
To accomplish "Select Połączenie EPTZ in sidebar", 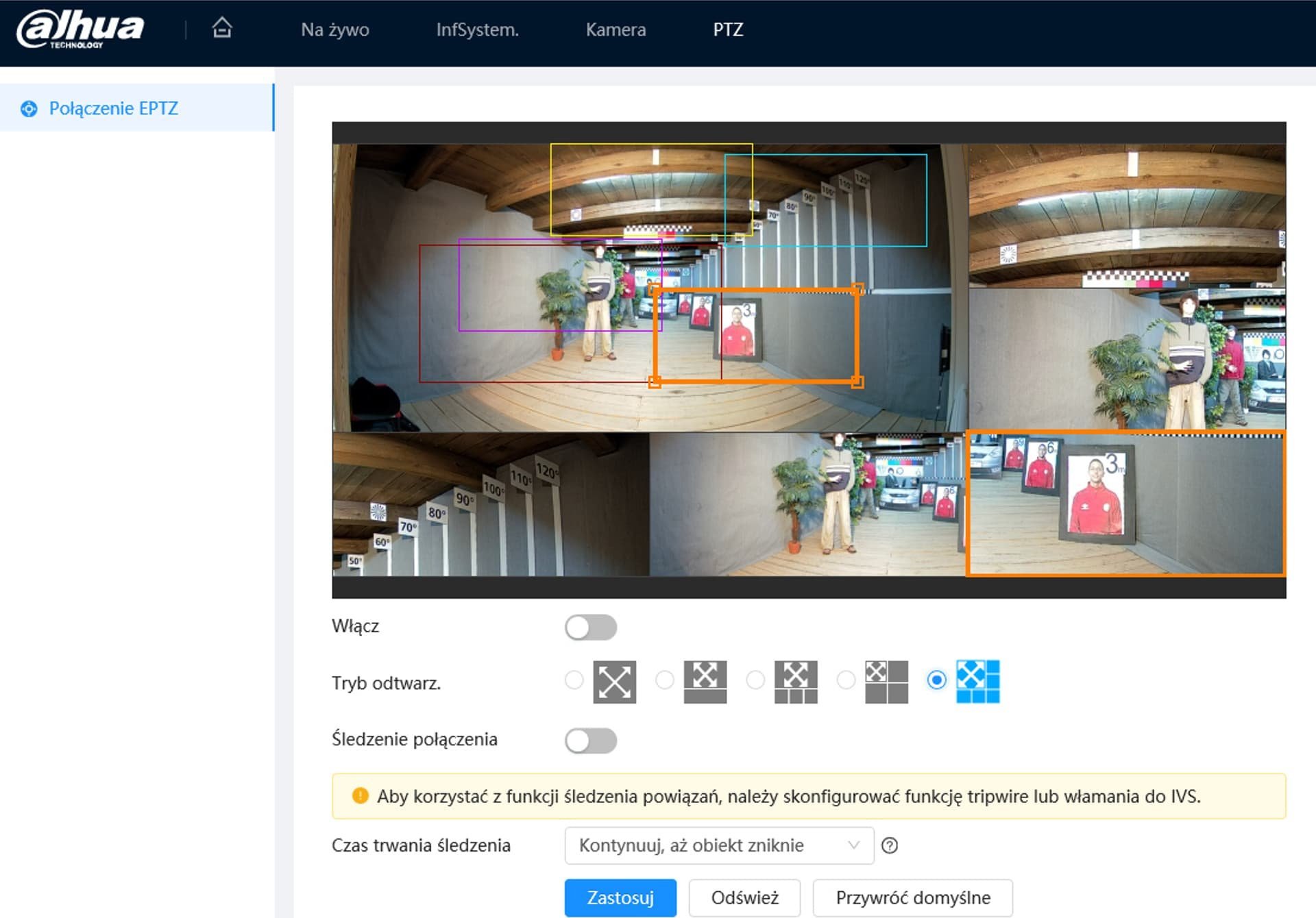I will 113,108.
